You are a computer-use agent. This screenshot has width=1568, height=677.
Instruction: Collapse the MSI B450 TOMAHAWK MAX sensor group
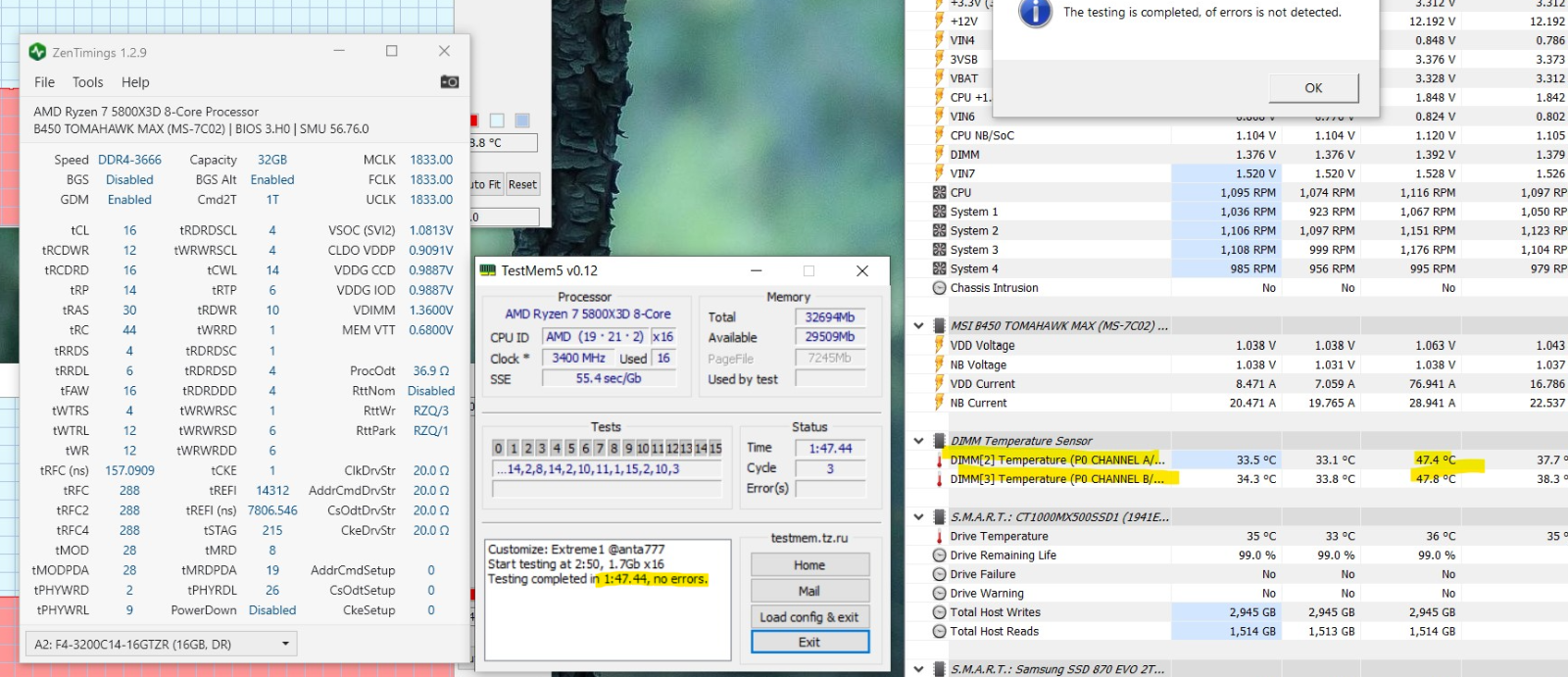918,326
